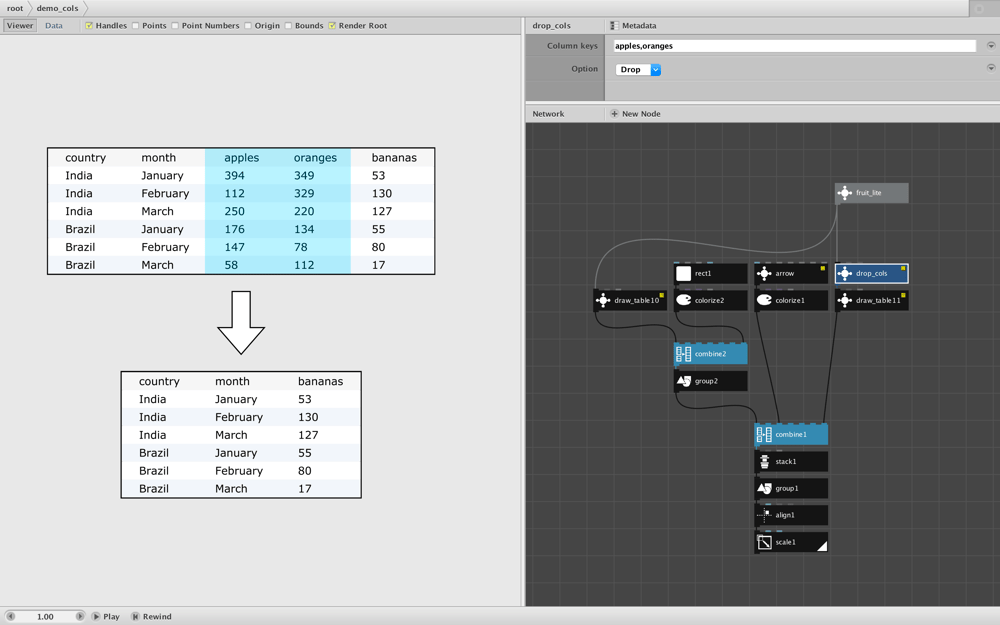Open the Option Drop dropdown
This screenshot has height=625, width=1000.
click(638, 70)
